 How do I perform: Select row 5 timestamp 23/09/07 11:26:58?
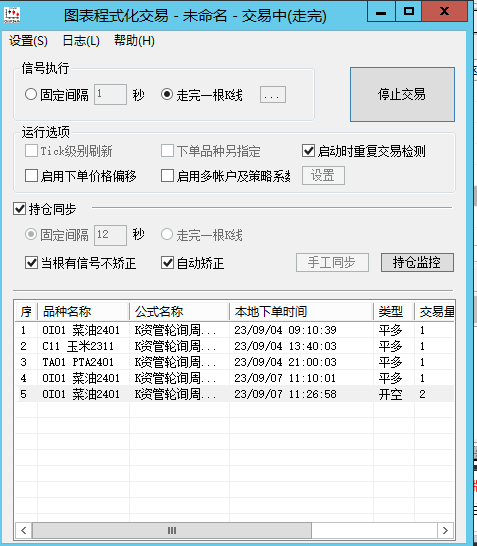click(285, 394)
